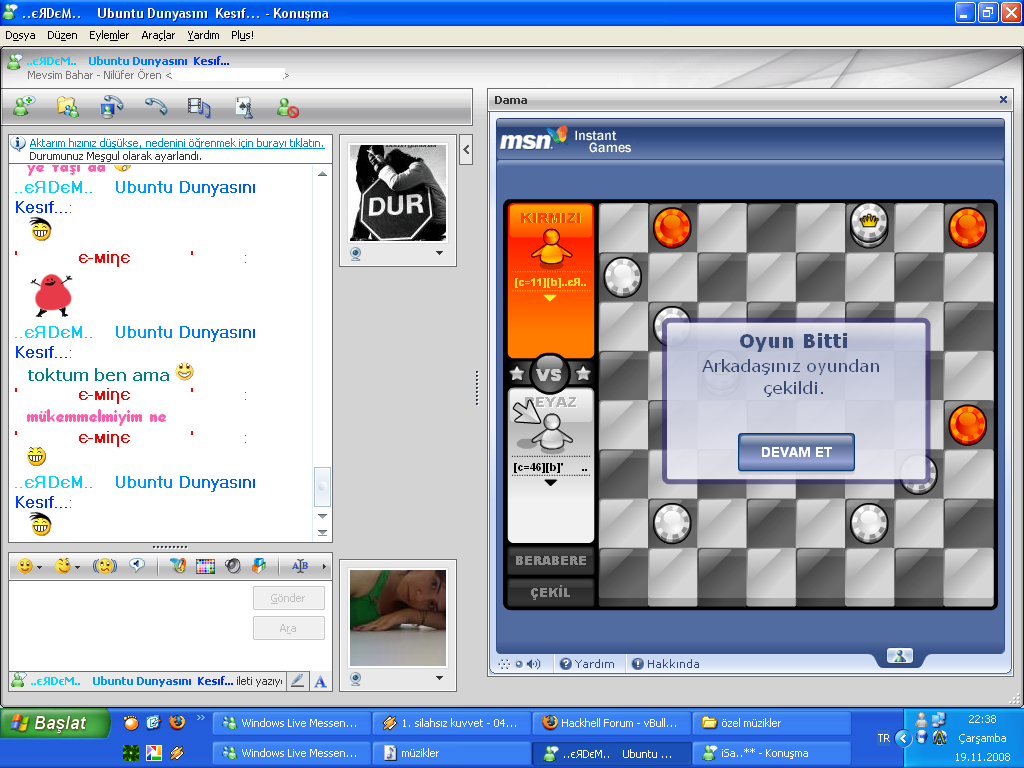Viewport: 1024px width, 768px height.
Task: Switch to text typing mode
Action: (321, 681)
